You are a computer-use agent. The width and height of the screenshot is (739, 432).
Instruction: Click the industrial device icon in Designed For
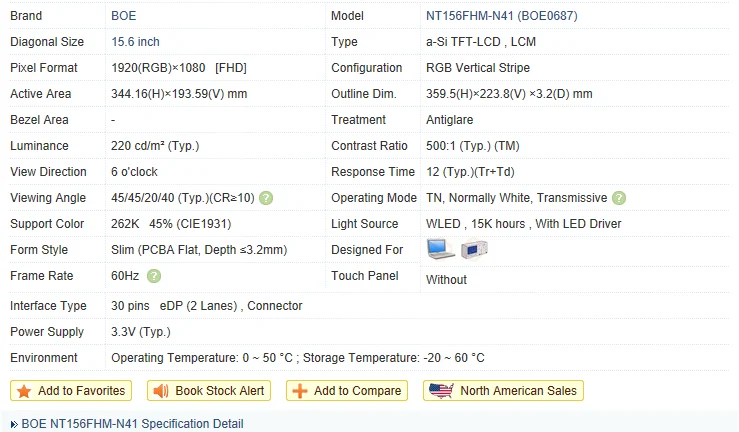474,249
